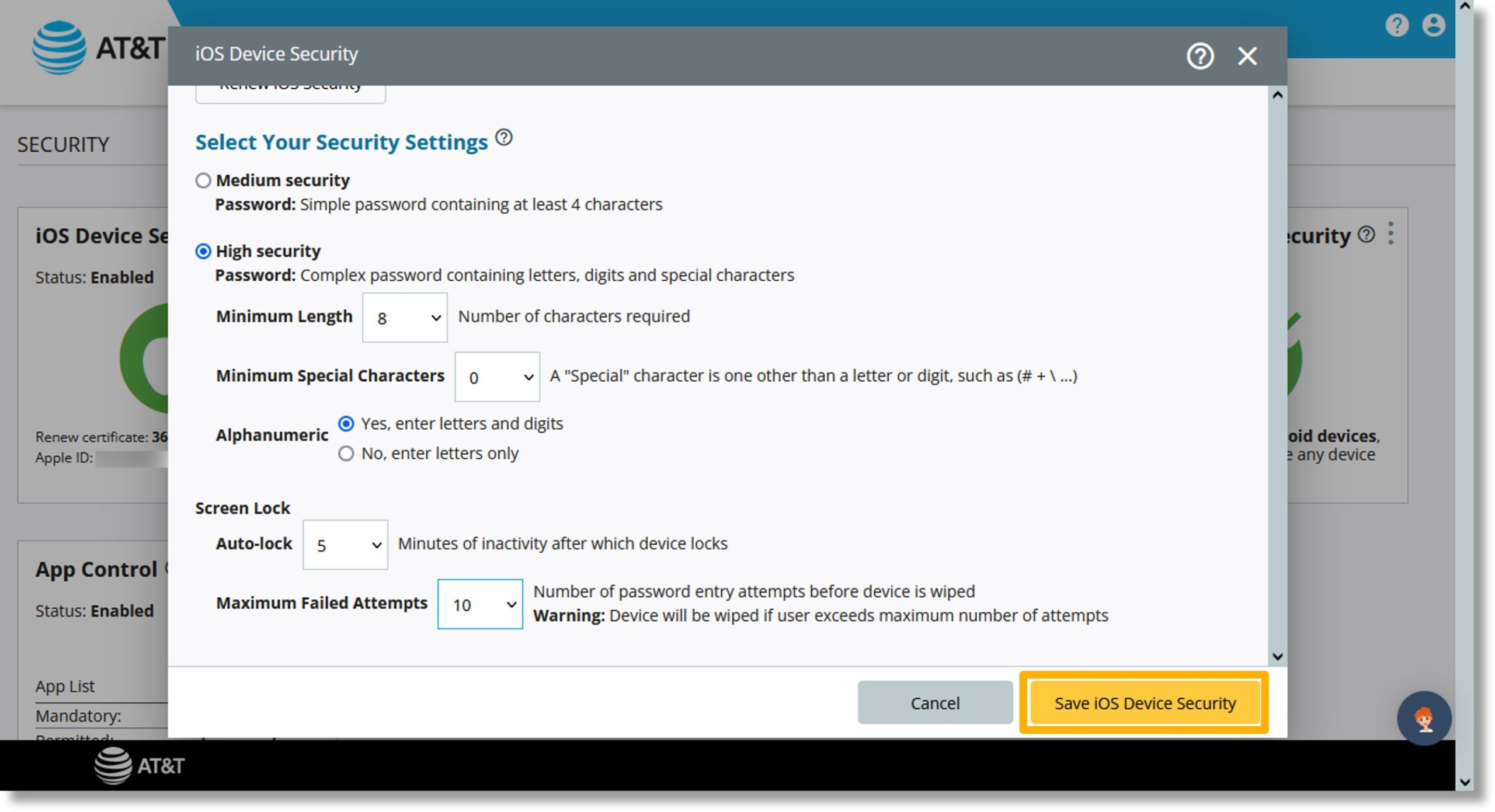Screen dimensions: 1495x812
Task: Click help icon beside Select Your Security Settings
Action: click(503, 138)
